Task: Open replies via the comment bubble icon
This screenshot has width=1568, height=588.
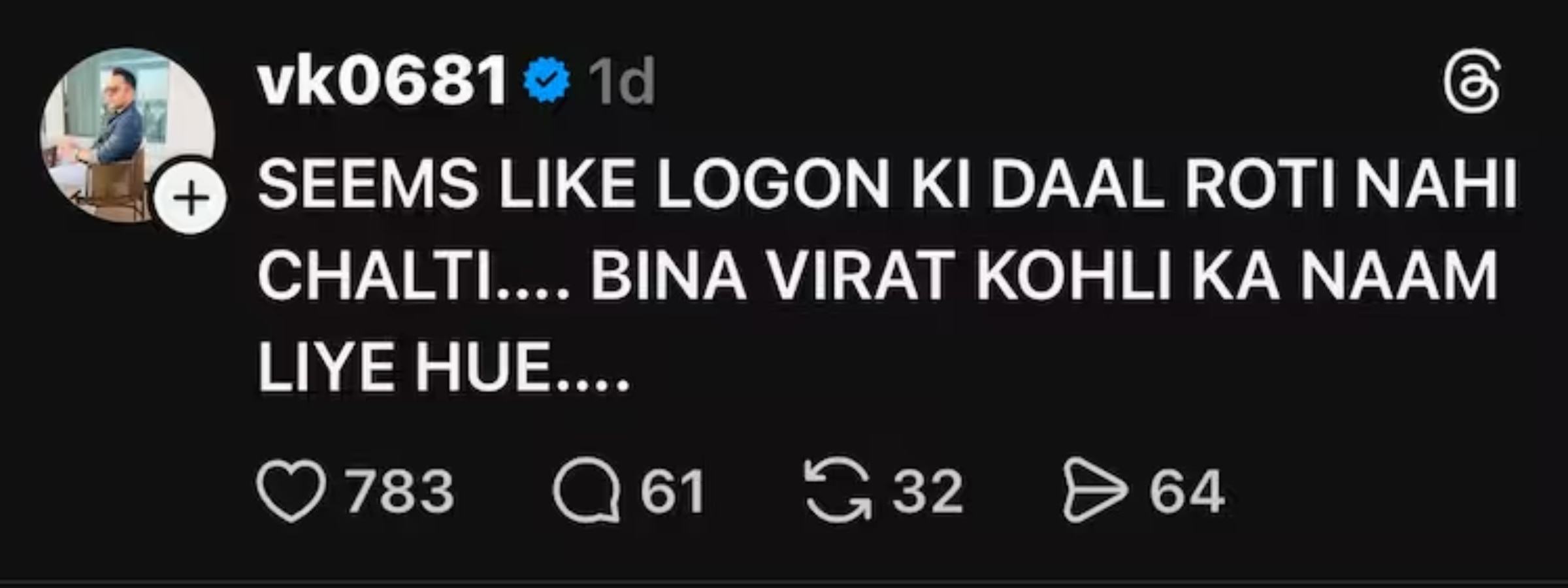Action: [586, 493]
